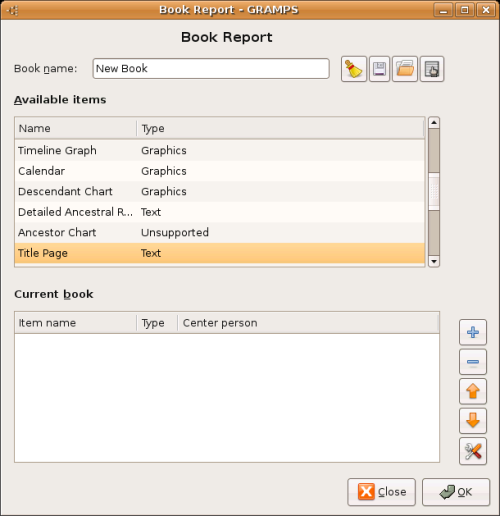Select Timeline Graph in available items

(220, 150)
